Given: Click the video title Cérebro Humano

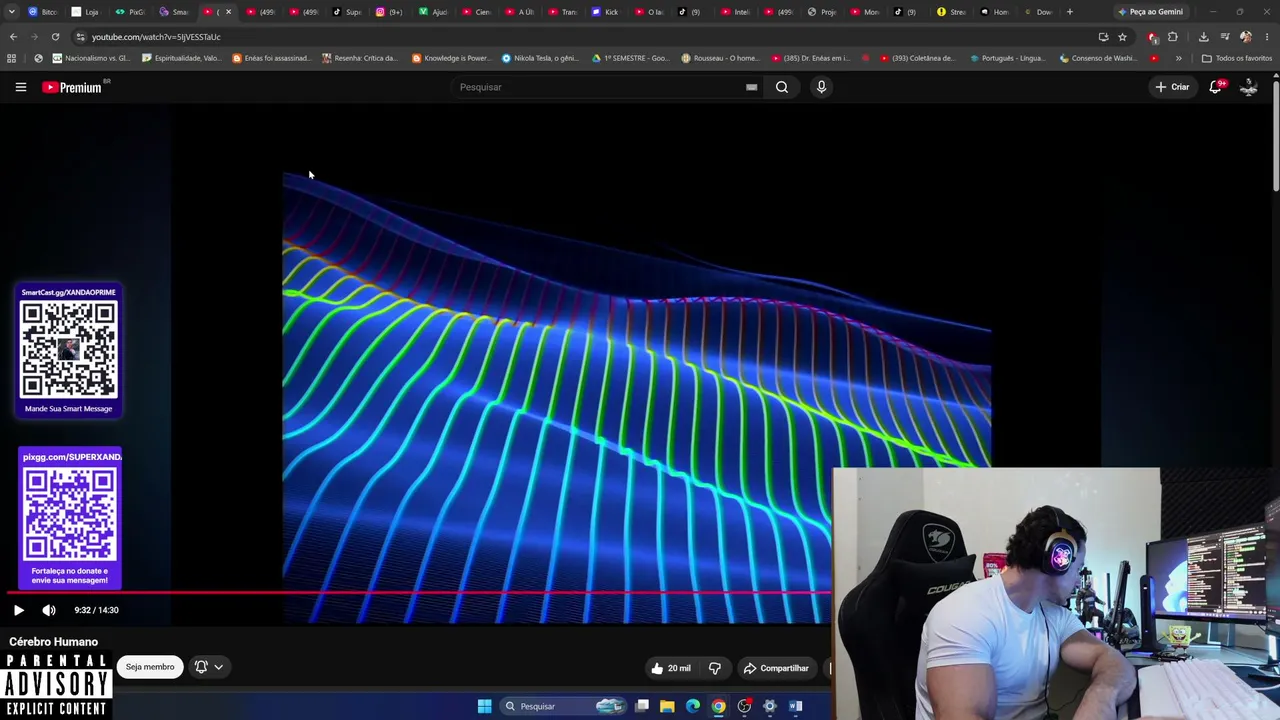Looking at the screenshot, I should [54, 642].
